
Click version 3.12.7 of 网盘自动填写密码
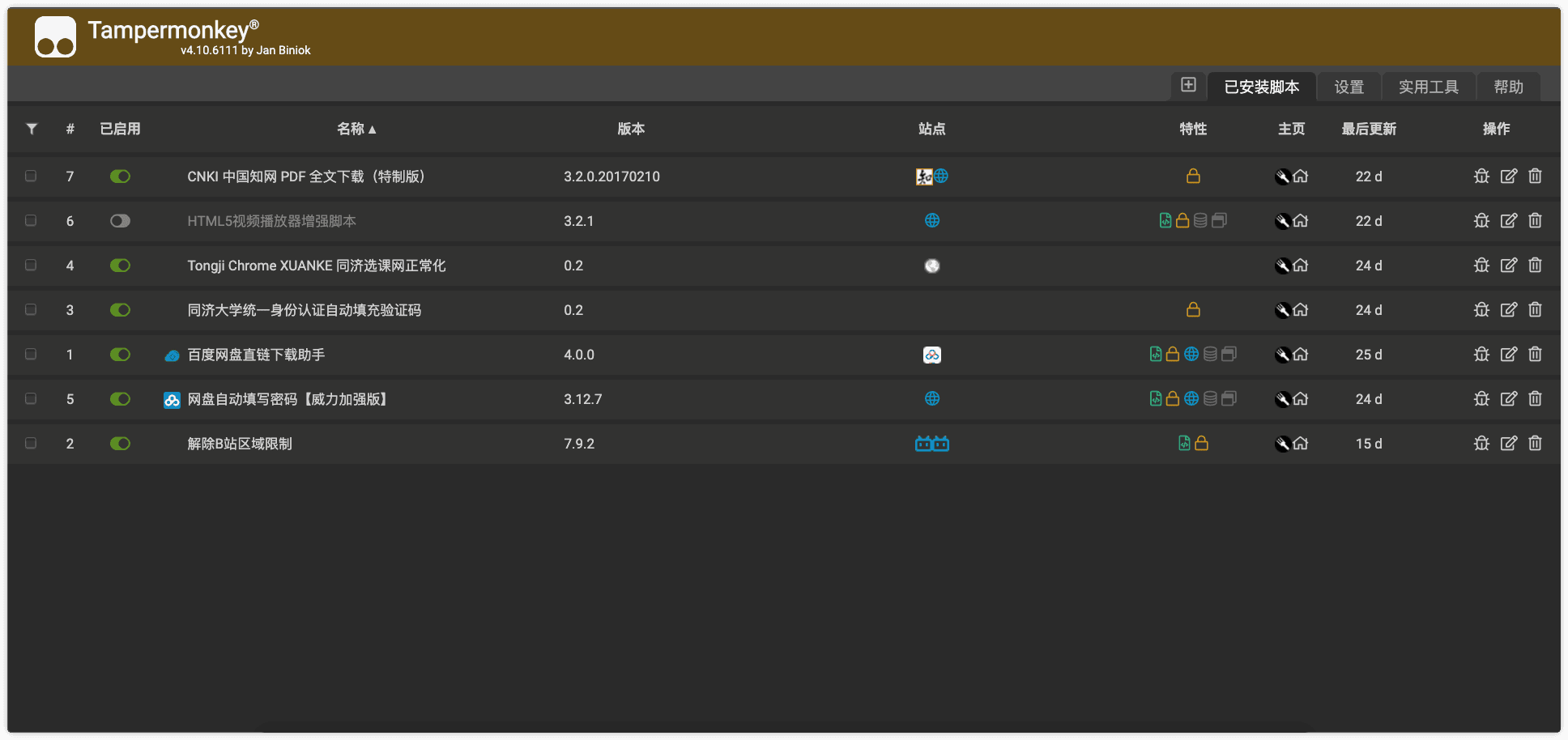(x=583, y=399)
